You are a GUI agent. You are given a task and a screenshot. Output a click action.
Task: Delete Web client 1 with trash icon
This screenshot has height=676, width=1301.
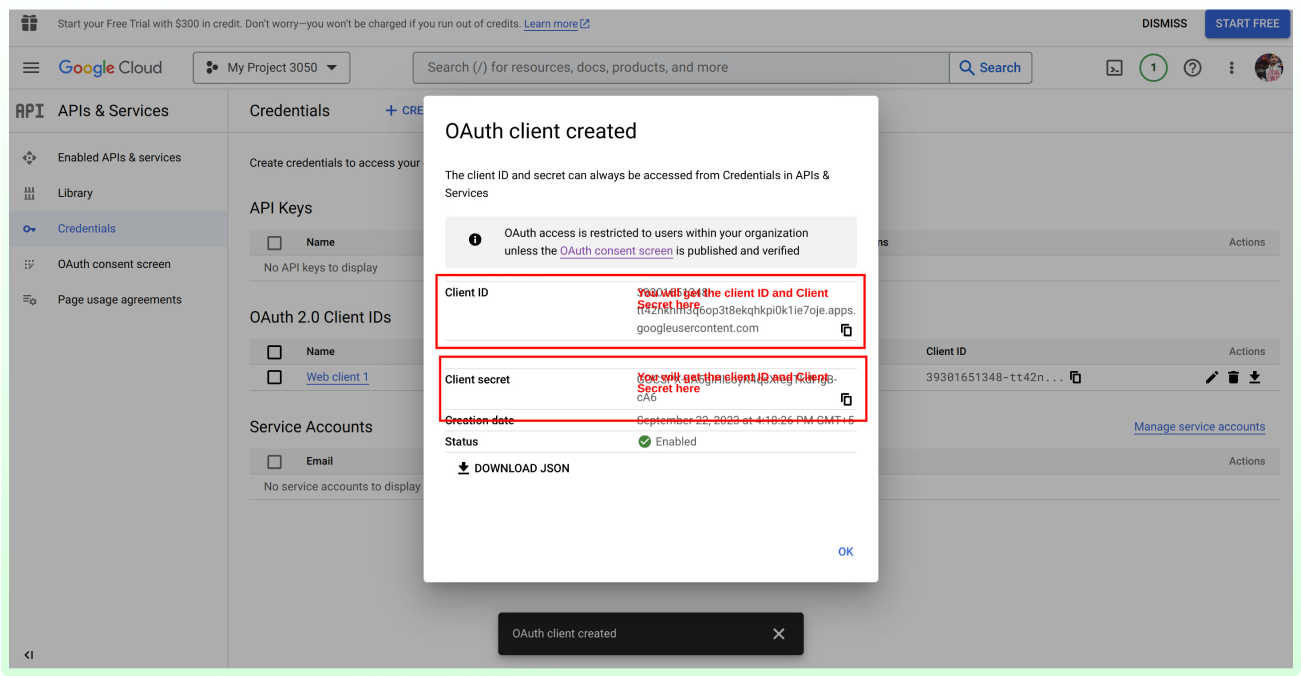tap(1233, 377)
